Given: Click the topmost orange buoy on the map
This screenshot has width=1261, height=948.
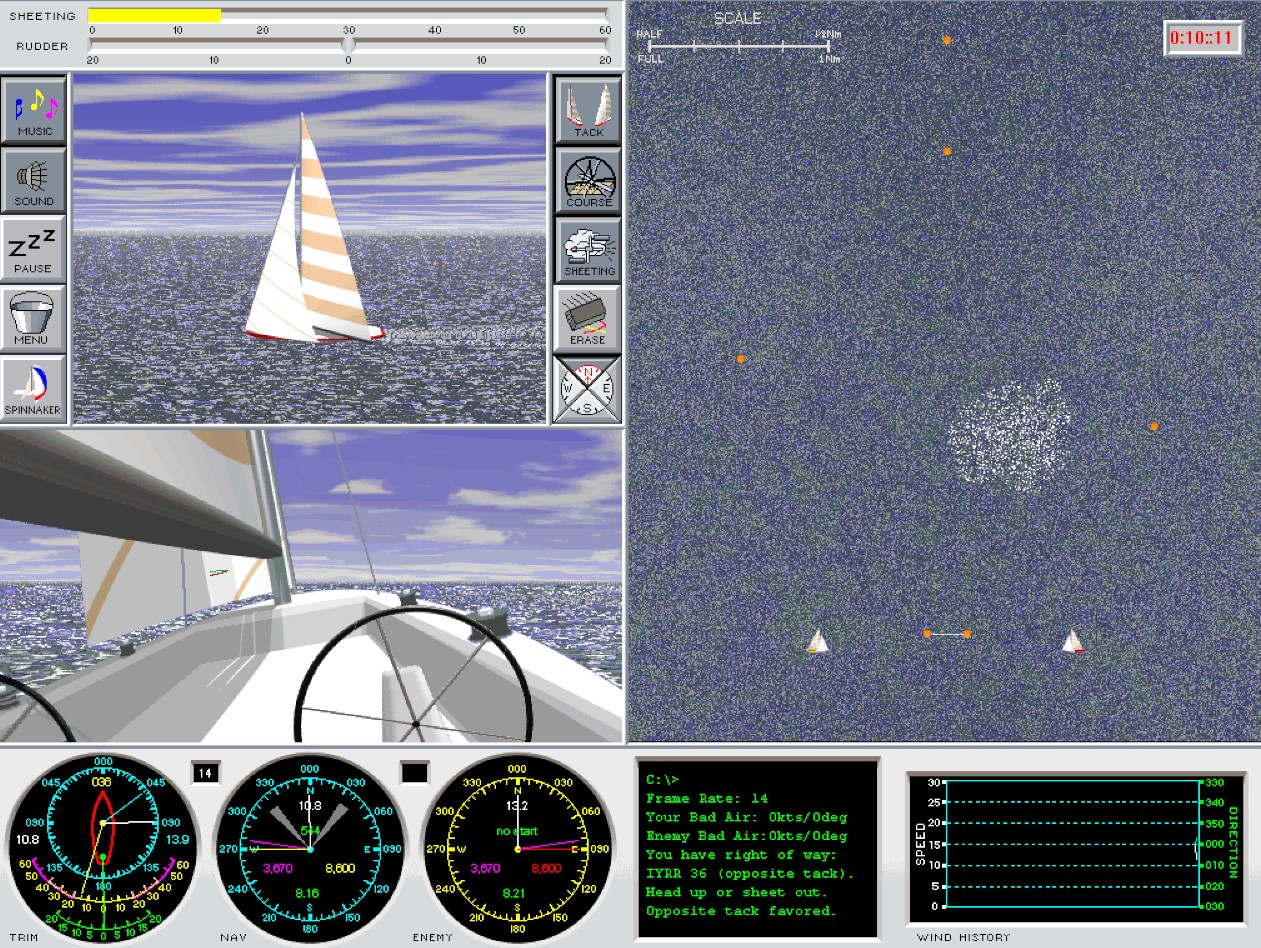Looking at the screenshot, I should click(x=947, y=41).
